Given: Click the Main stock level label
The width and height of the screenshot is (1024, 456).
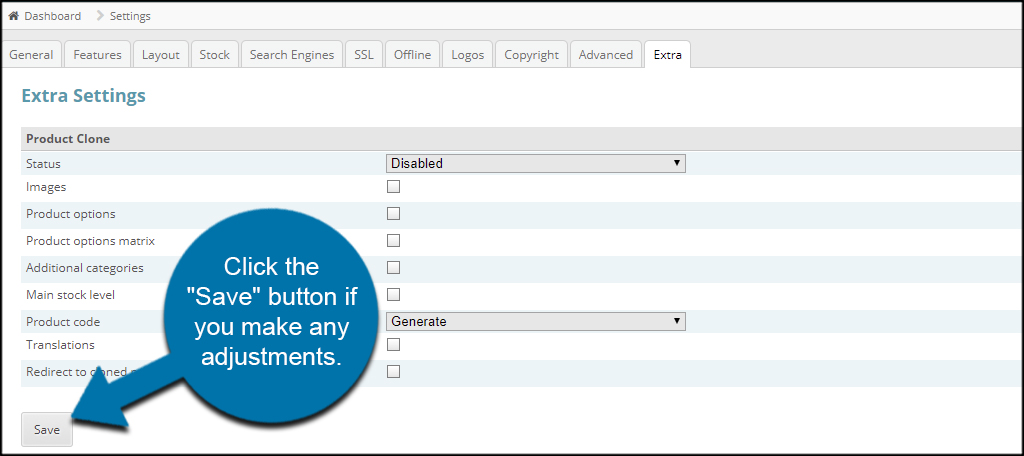Looking at the screenshot, I should pos(71,295).
